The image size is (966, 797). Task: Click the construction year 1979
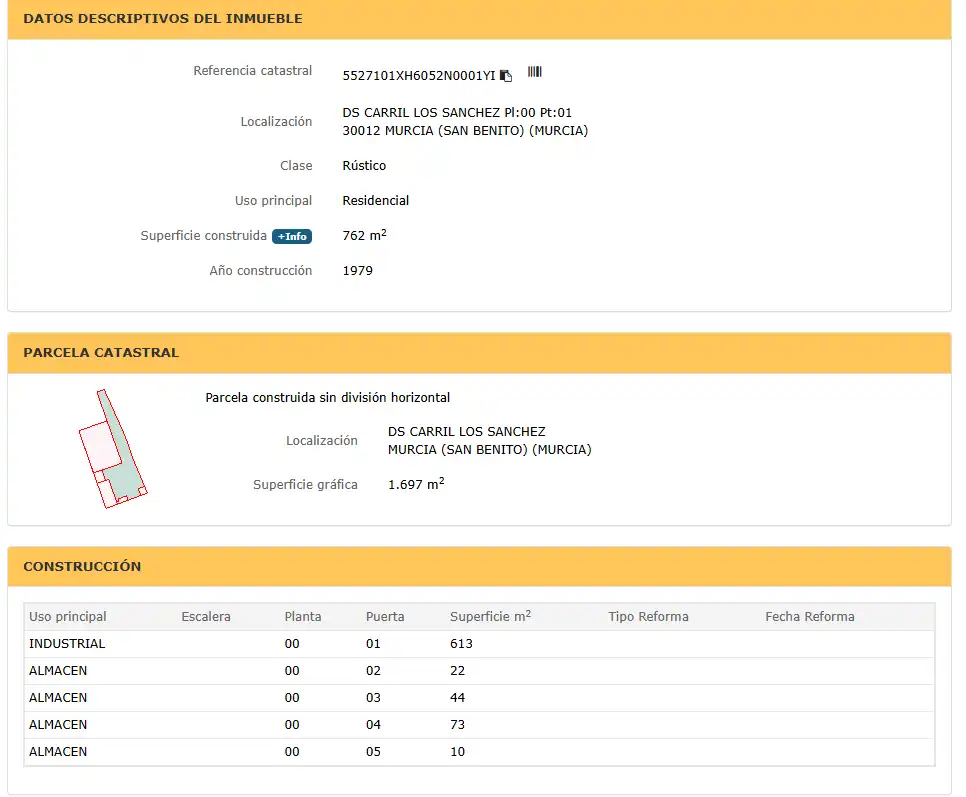point(357,271)
